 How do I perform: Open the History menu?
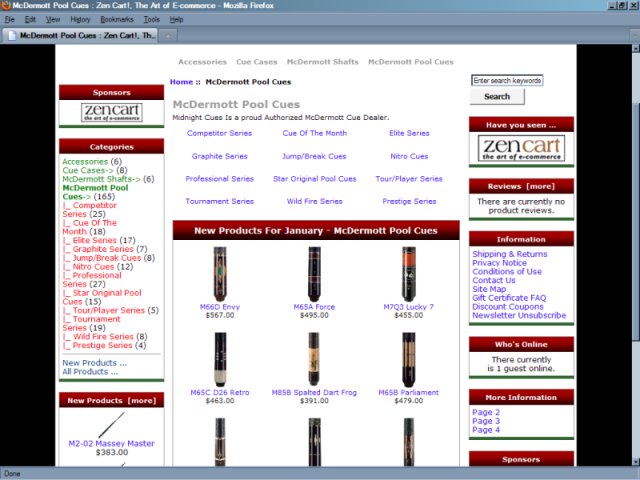click(80, 19)
